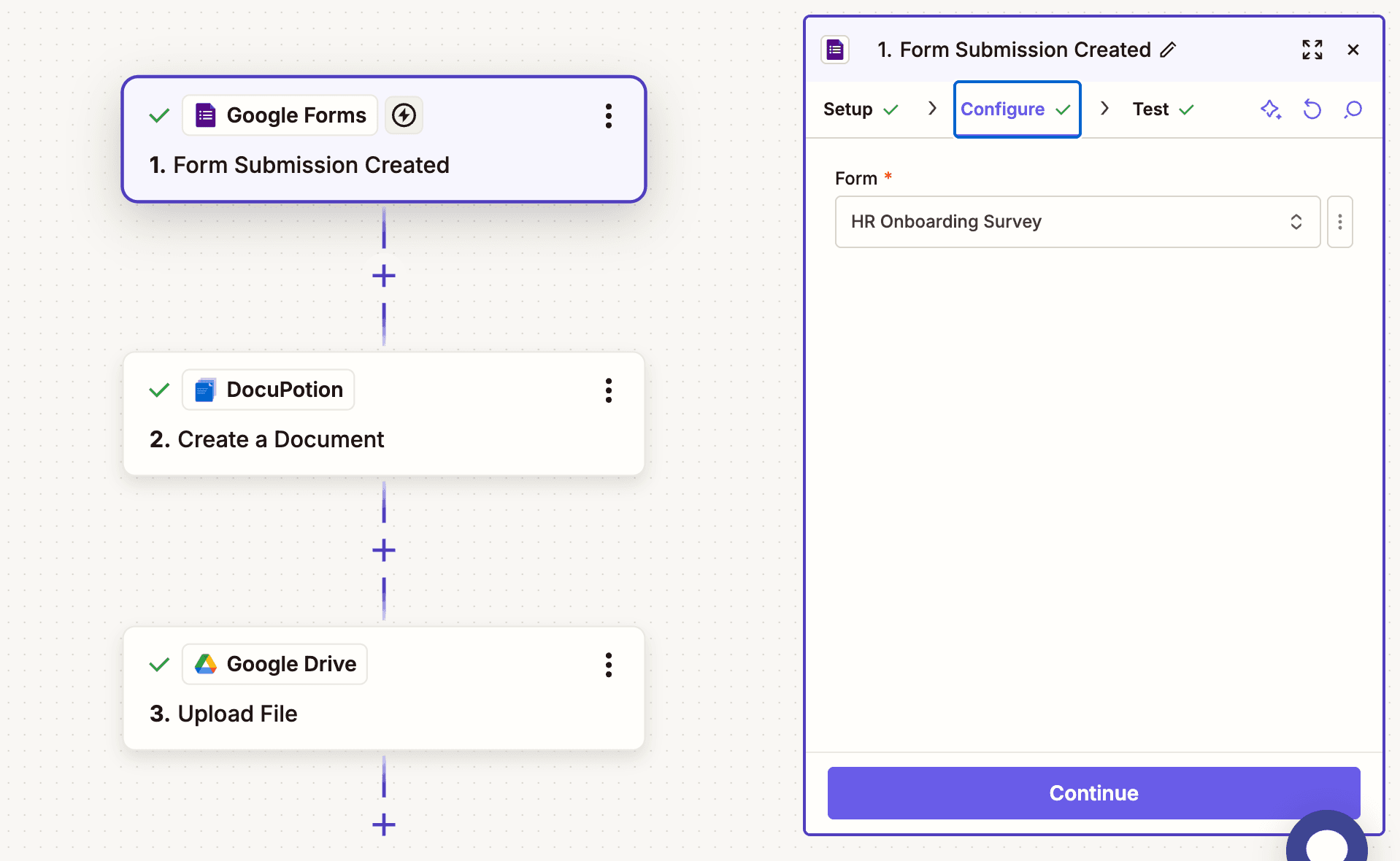
Task: Add a step between Google Forms and DocuPotion
Action: tap(384, 276)
